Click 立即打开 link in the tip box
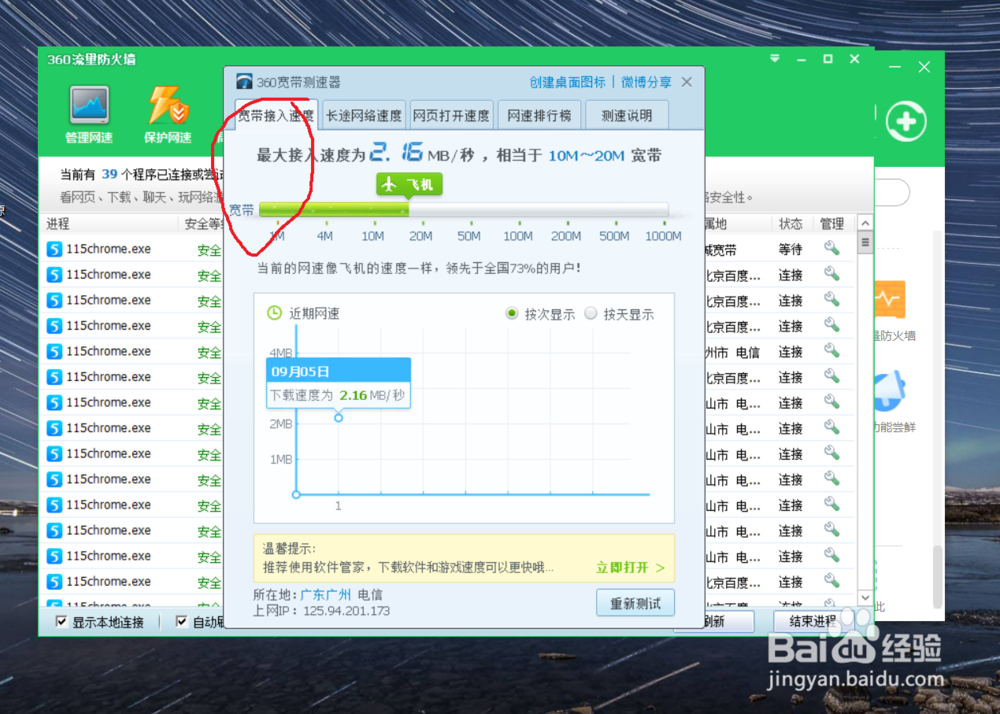 pyautogui.click(x=630, y=567)
